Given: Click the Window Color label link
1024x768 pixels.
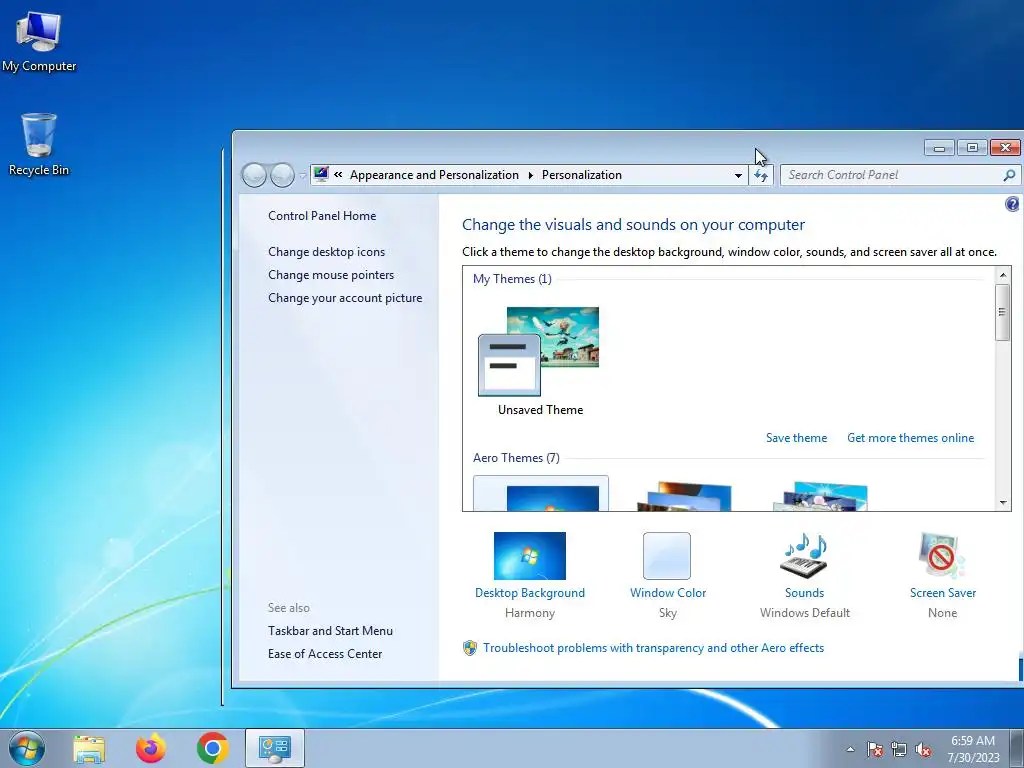Looking at the screenshot, I should [667, 593].
